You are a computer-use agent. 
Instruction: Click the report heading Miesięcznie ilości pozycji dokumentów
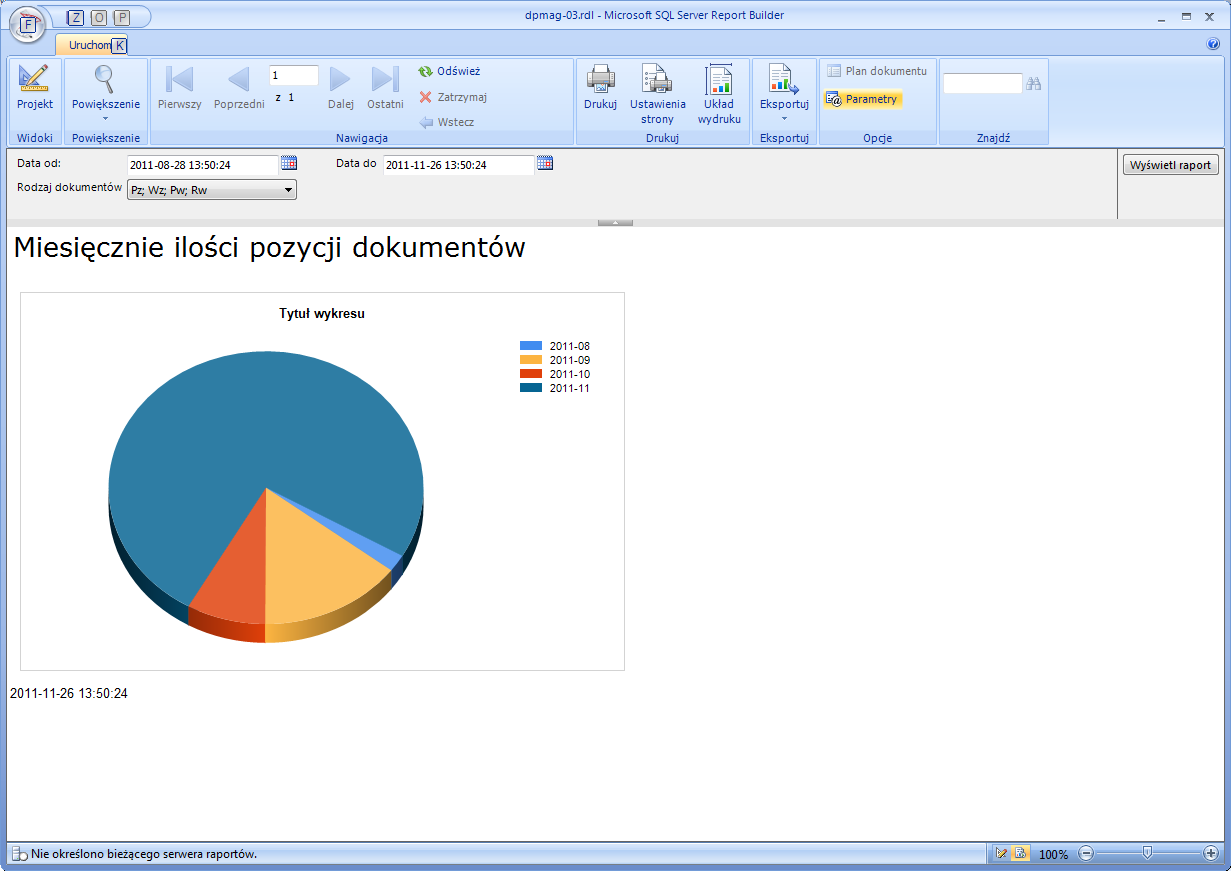click(x=270, y=248)
